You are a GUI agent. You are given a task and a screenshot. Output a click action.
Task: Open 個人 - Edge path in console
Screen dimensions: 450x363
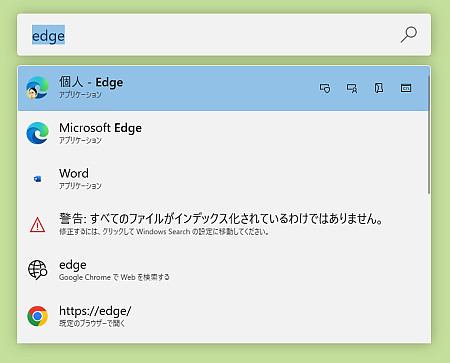pyautogui.click(x=406, y=88)
